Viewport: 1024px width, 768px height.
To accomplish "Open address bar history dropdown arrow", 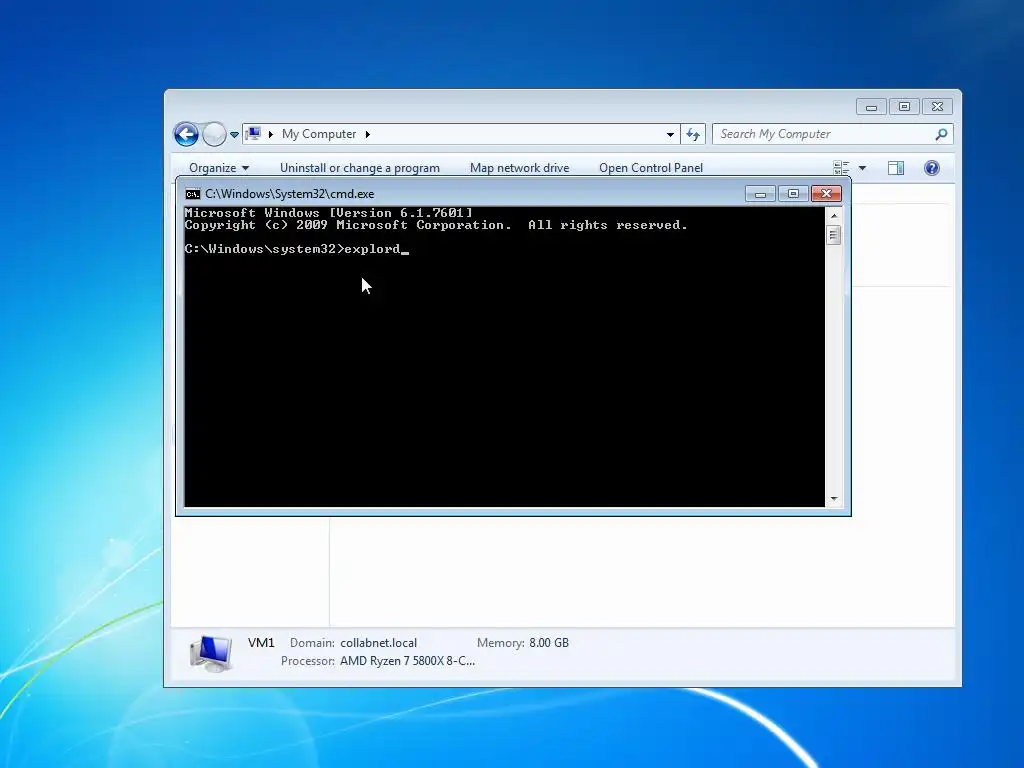I will click(670, 135).
